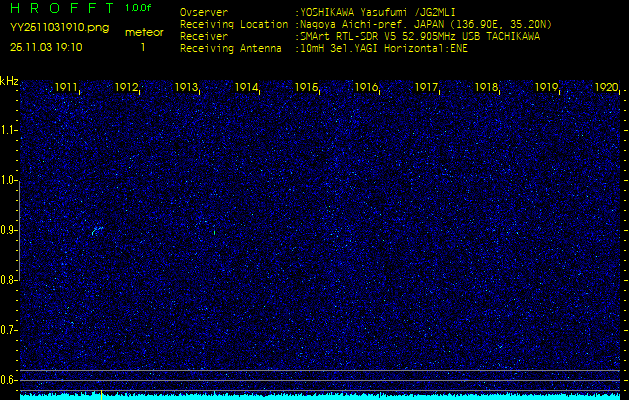Click the 1.0 frequency axis label
This screenshot has height=400, width=629.
(8, 181)
